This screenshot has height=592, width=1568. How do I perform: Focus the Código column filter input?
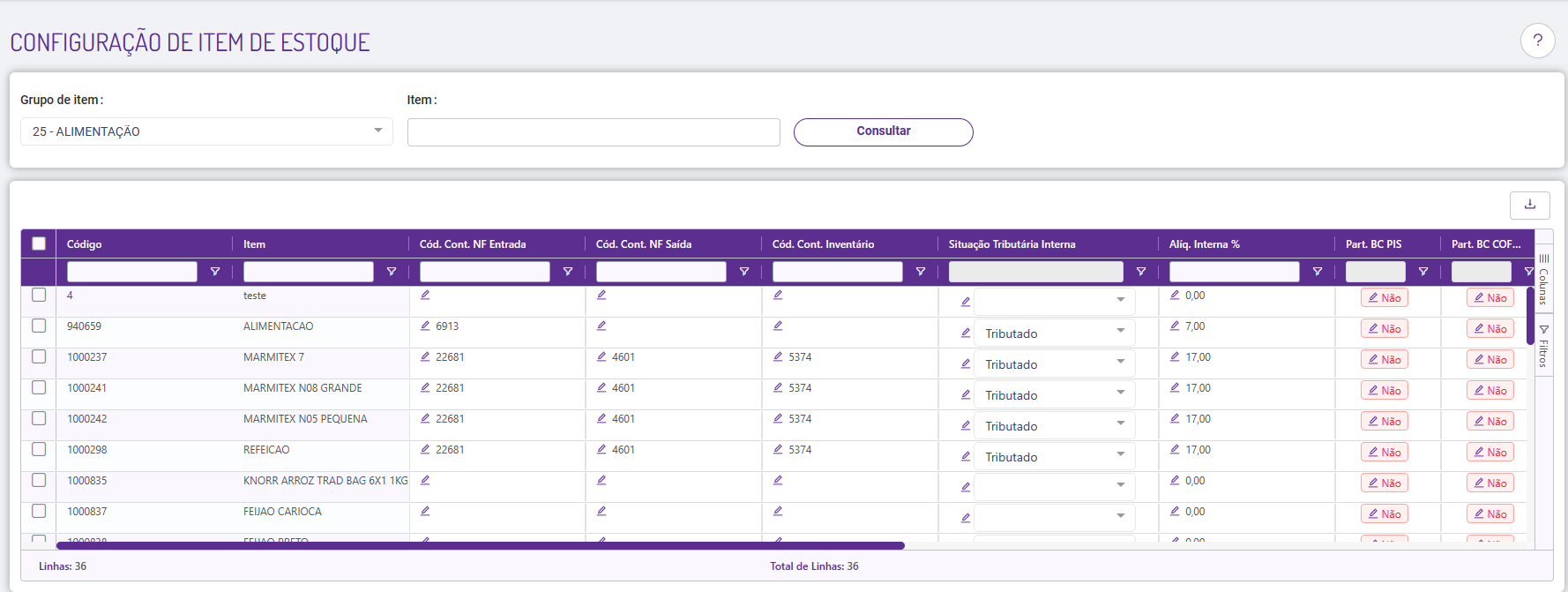(x=132, y=272)
